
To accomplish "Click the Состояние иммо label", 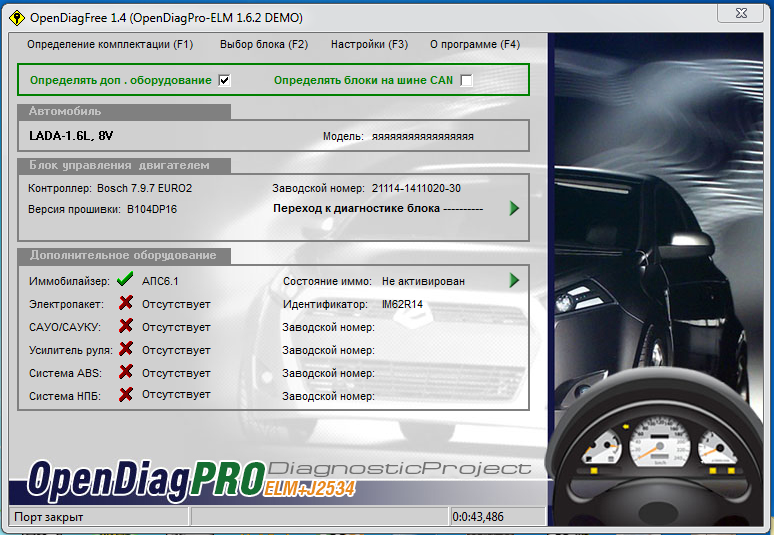I will tap(327, 281).
